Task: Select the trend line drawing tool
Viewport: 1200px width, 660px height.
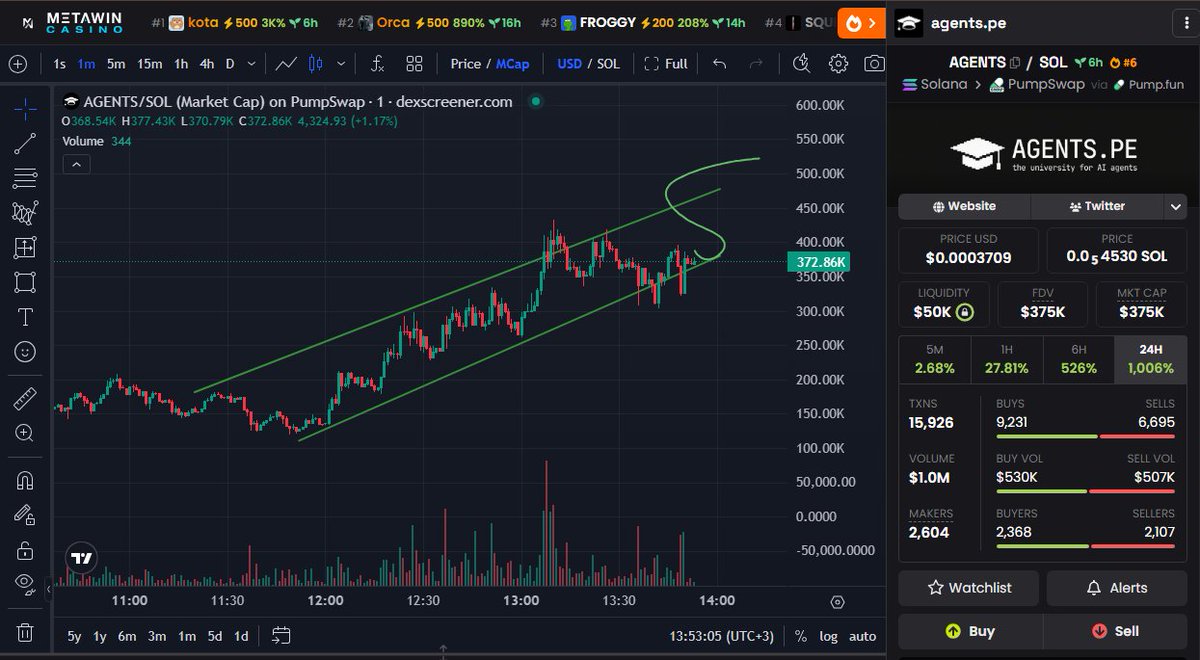Action: click(x=25, y=143)
